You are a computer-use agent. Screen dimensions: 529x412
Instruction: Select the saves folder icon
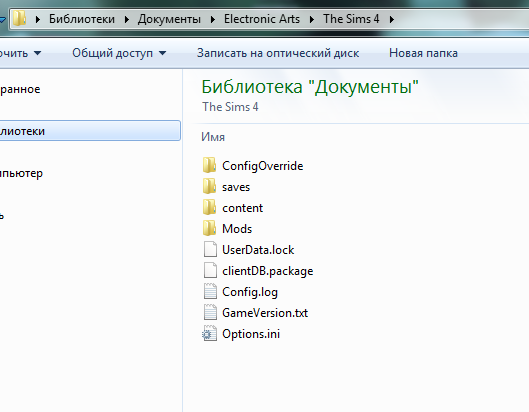pyautogui.click(x=210, y=186)
